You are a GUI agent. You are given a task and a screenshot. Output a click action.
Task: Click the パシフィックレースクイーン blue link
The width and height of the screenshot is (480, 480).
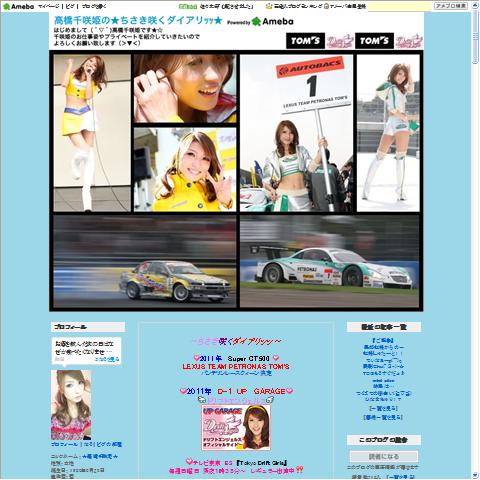[x=236, y=373]
